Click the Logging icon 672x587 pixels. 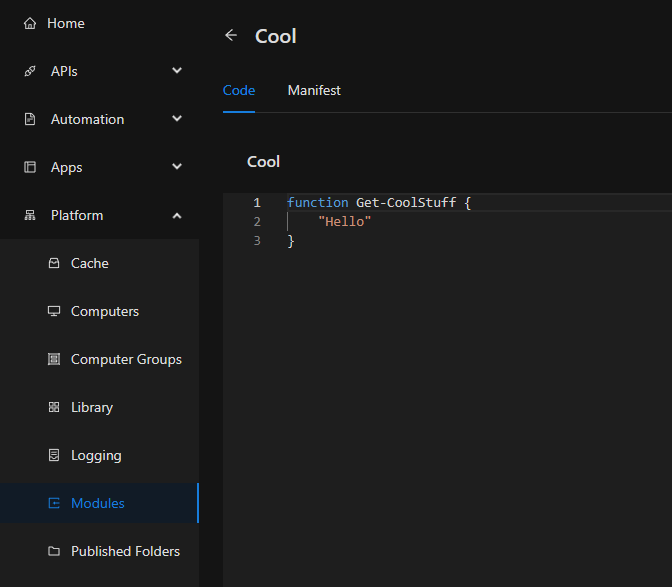[x=54, y=455]
